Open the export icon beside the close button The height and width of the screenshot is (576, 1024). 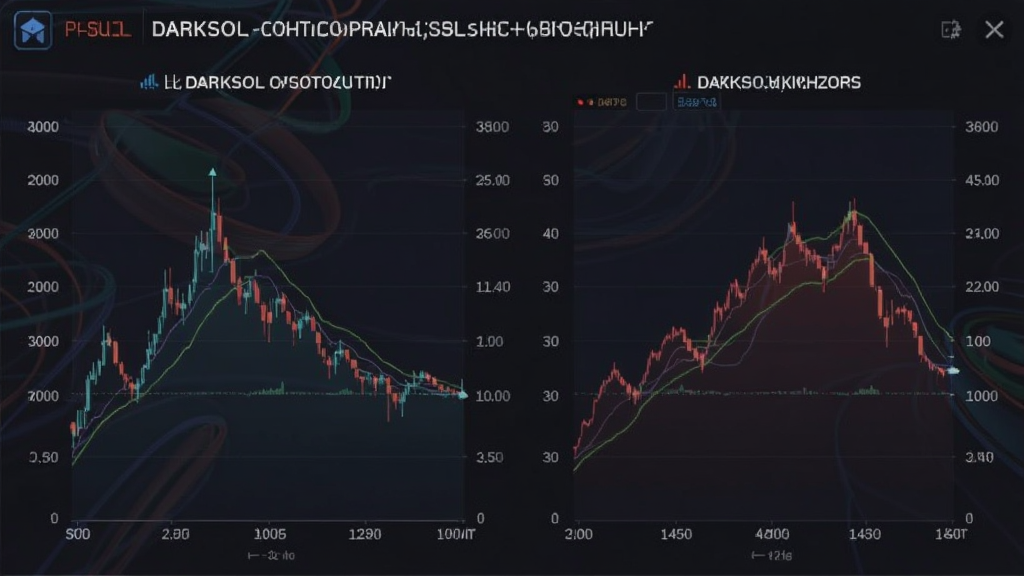951,29
